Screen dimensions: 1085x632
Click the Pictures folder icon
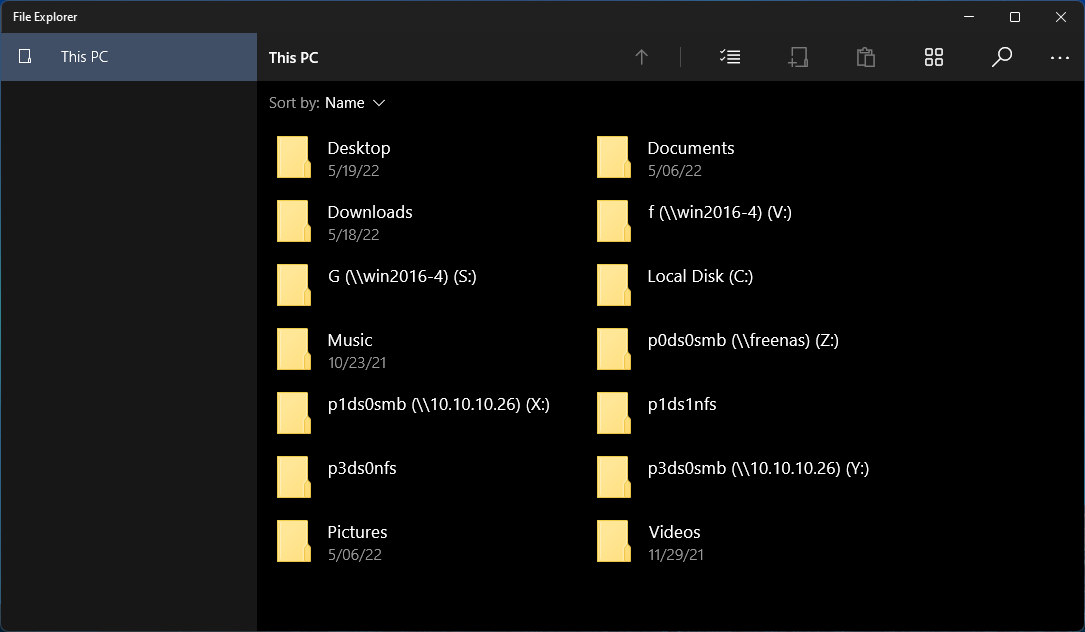[293, 541]
